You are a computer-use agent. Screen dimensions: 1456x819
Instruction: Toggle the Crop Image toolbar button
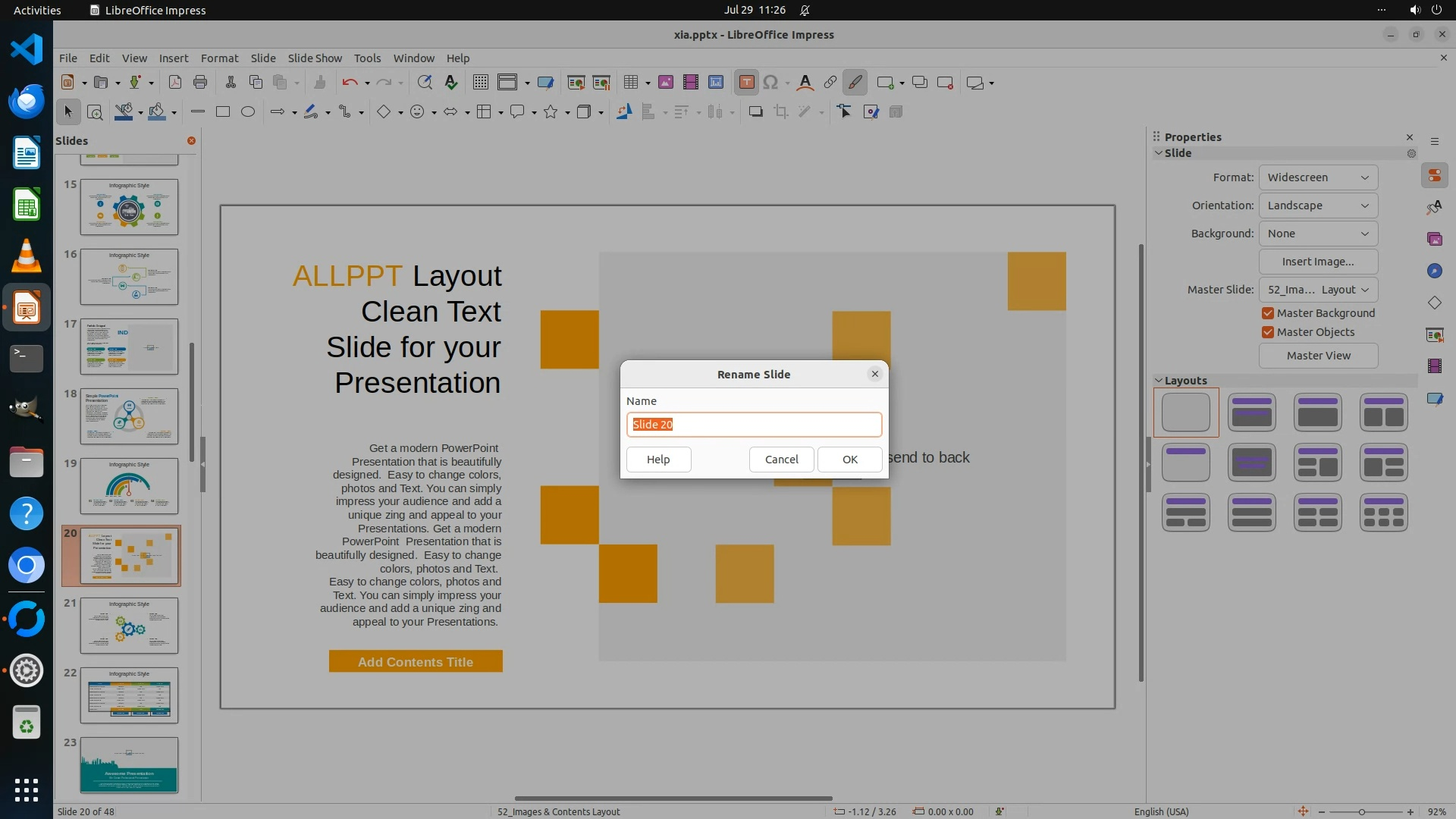pos(780,112)
